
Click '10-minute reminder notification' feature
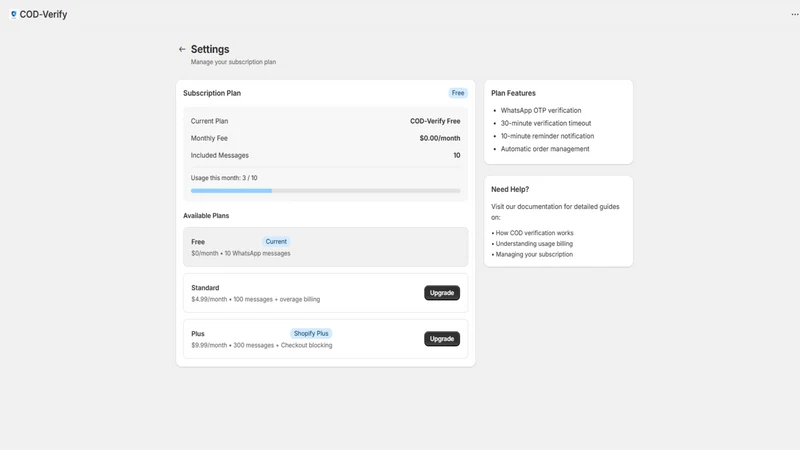pyautogui.click(x=547, y=136)
